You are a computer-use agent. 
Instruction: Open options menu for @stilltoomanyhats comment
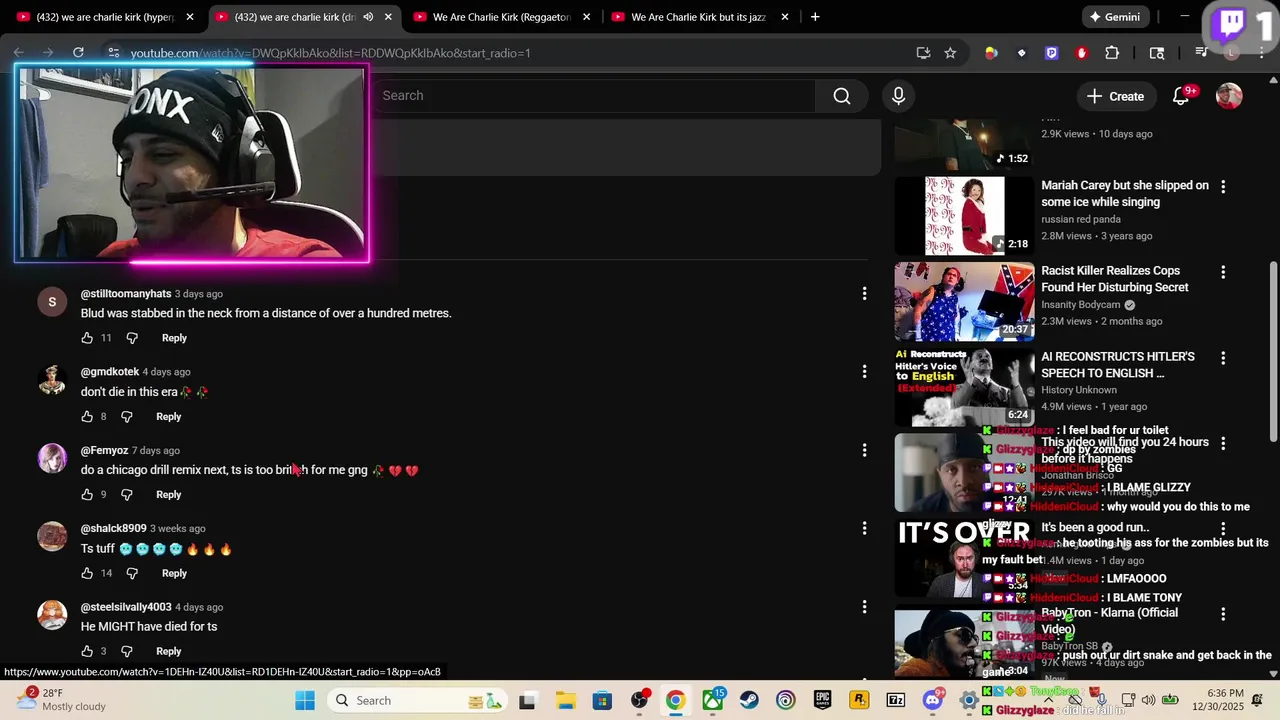coord(864,293)
